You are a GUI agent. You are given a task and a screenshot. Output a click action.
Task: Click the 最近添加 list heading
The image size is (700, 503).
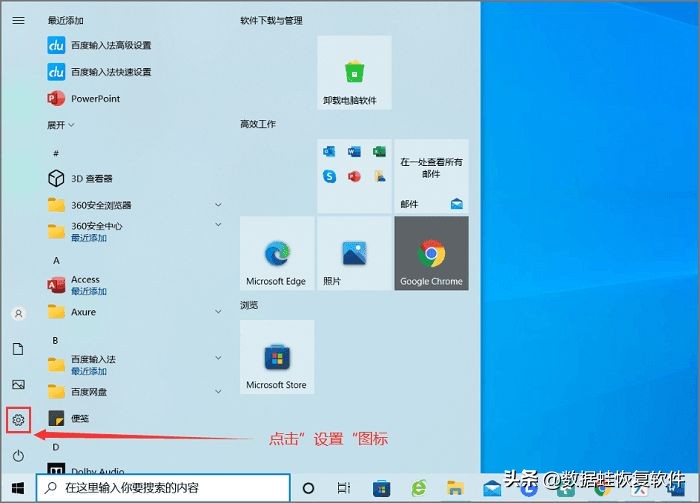click(66, 21)
